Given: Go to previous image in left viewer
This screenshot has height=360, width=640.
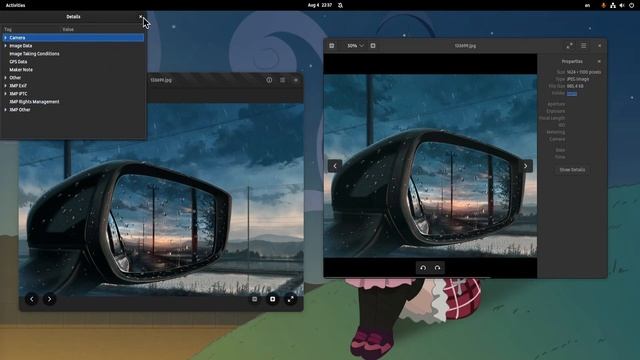Looking at the screenshot, I should pos(31,299).
